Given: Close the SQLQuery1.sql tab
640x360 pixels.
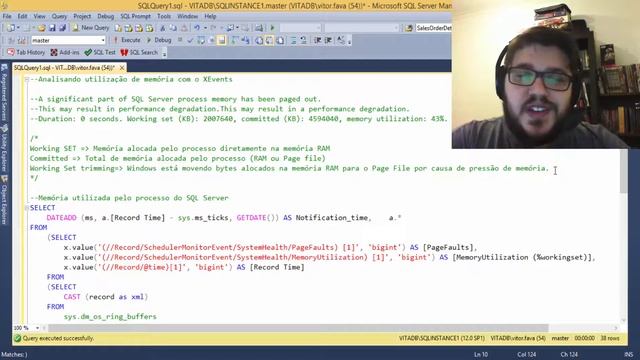Looking at the screenshot, I should (x=122, y=68).
